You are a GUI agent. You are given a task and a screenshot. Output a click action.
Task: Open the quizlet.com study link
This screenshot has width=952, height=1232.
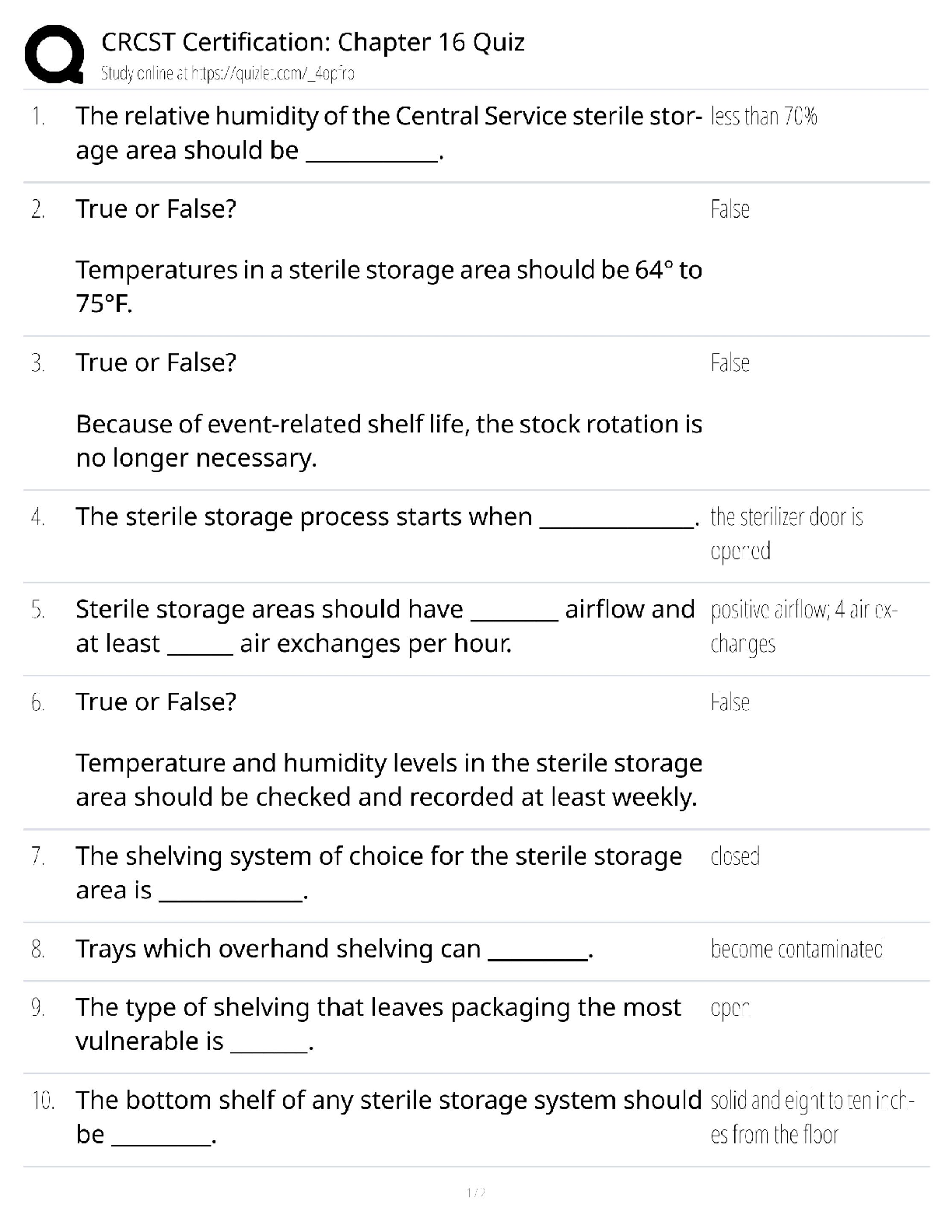click(x=228, y=74)
